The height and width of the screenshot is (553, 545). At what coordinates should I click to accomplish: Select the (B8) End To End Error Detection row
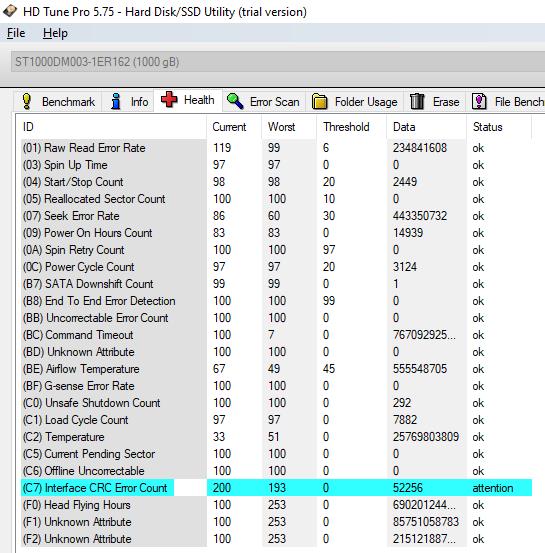(x=277, y=301)
